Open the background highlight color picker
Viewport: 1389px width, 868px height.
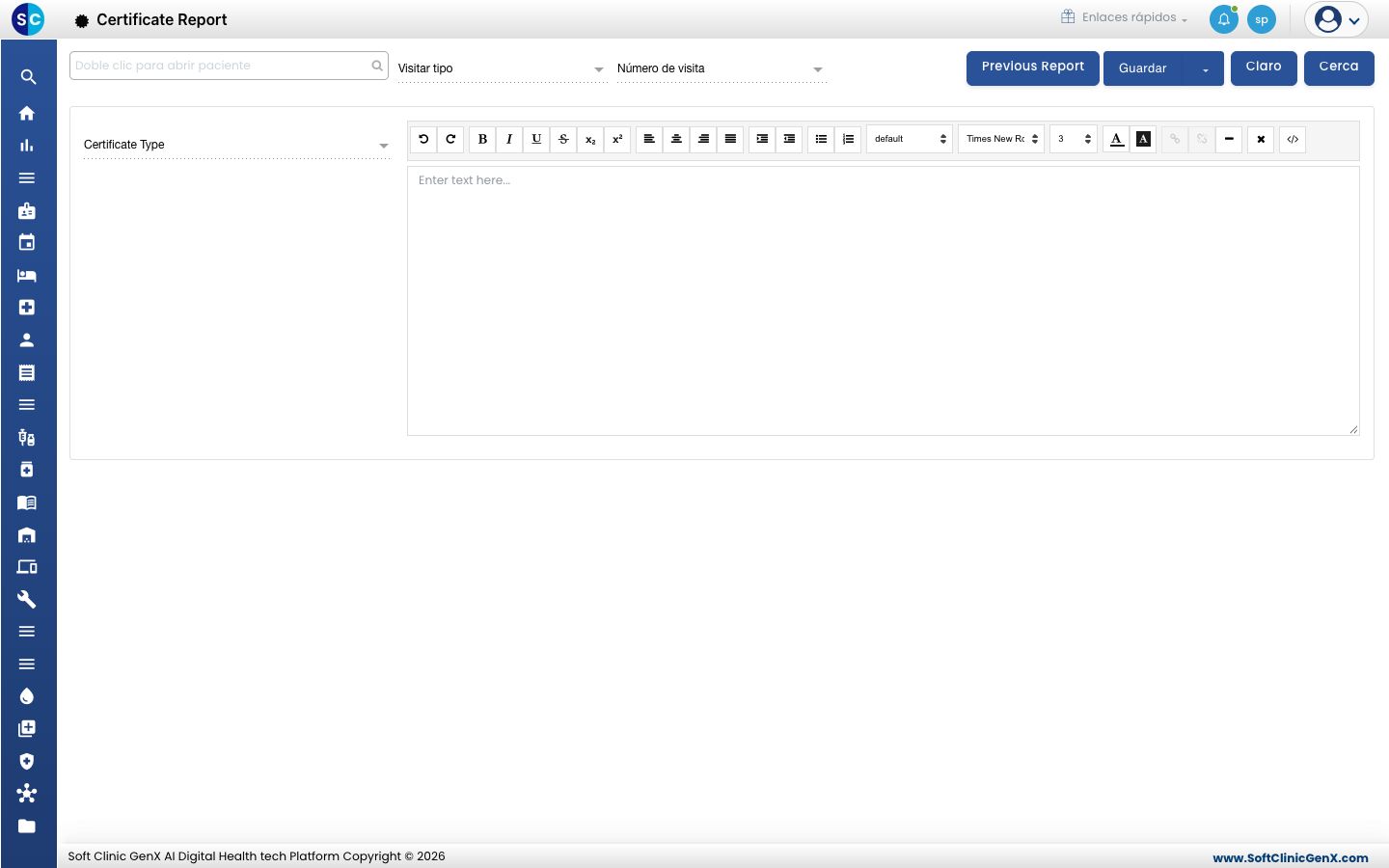[1143, 139]
